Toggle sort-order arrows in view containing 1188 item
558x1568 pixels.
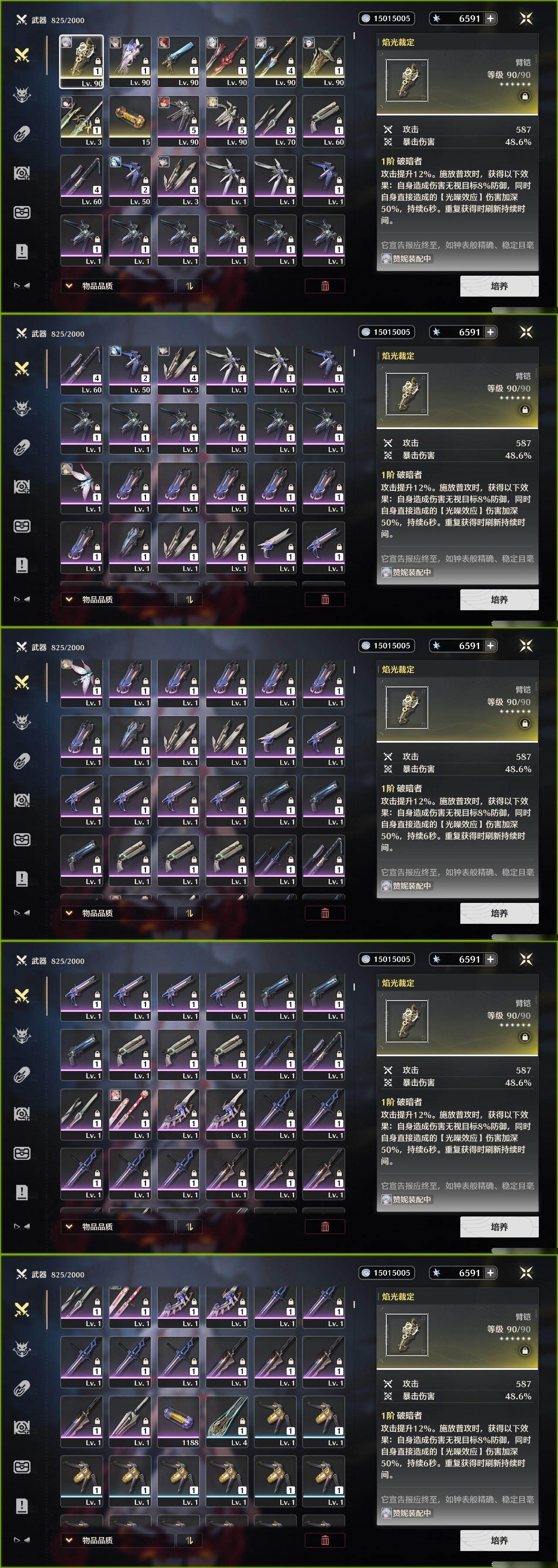click(x=189, y=1540)
